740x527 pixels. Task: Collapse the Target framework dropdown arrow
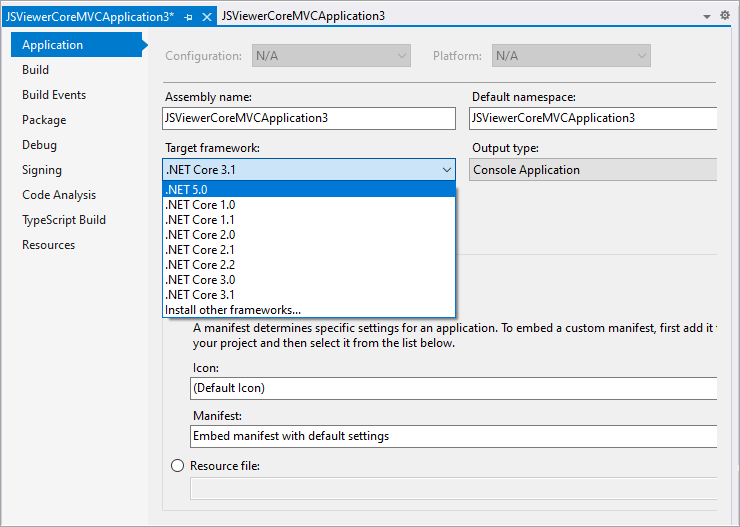(446, 170)
